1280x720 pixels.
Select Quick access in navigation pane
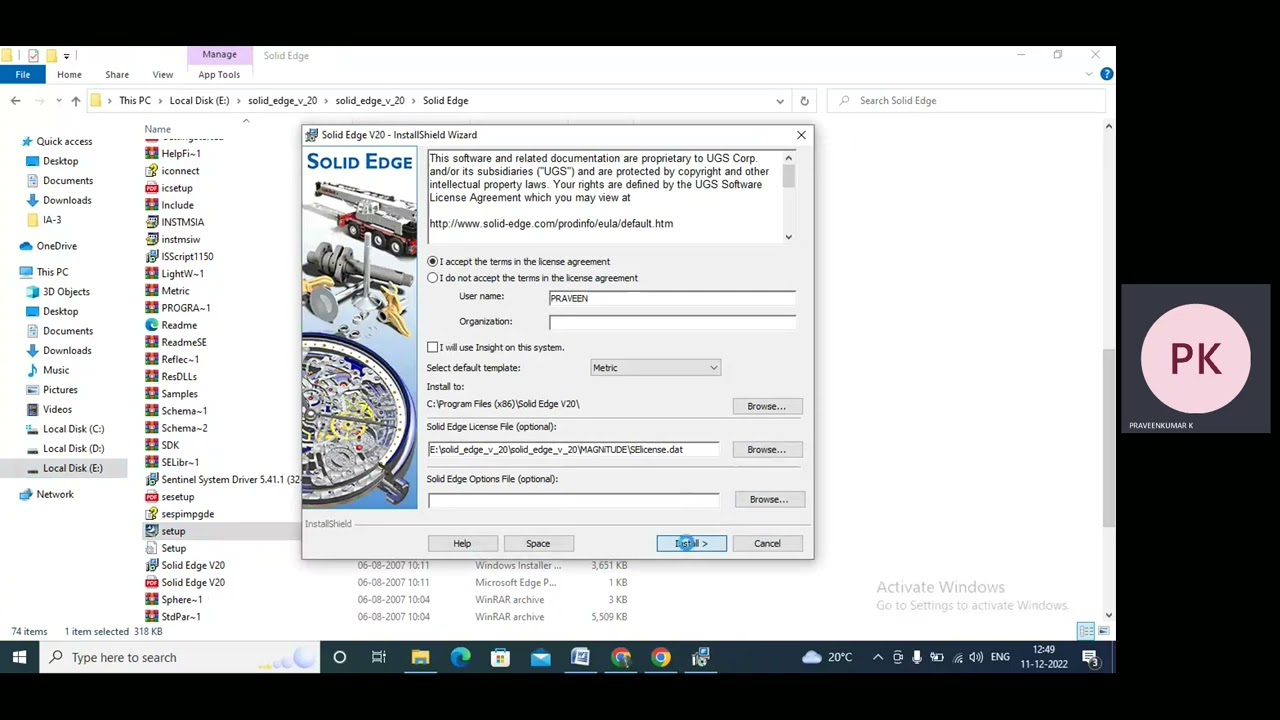pyautogui.click(x=64, y=141)
